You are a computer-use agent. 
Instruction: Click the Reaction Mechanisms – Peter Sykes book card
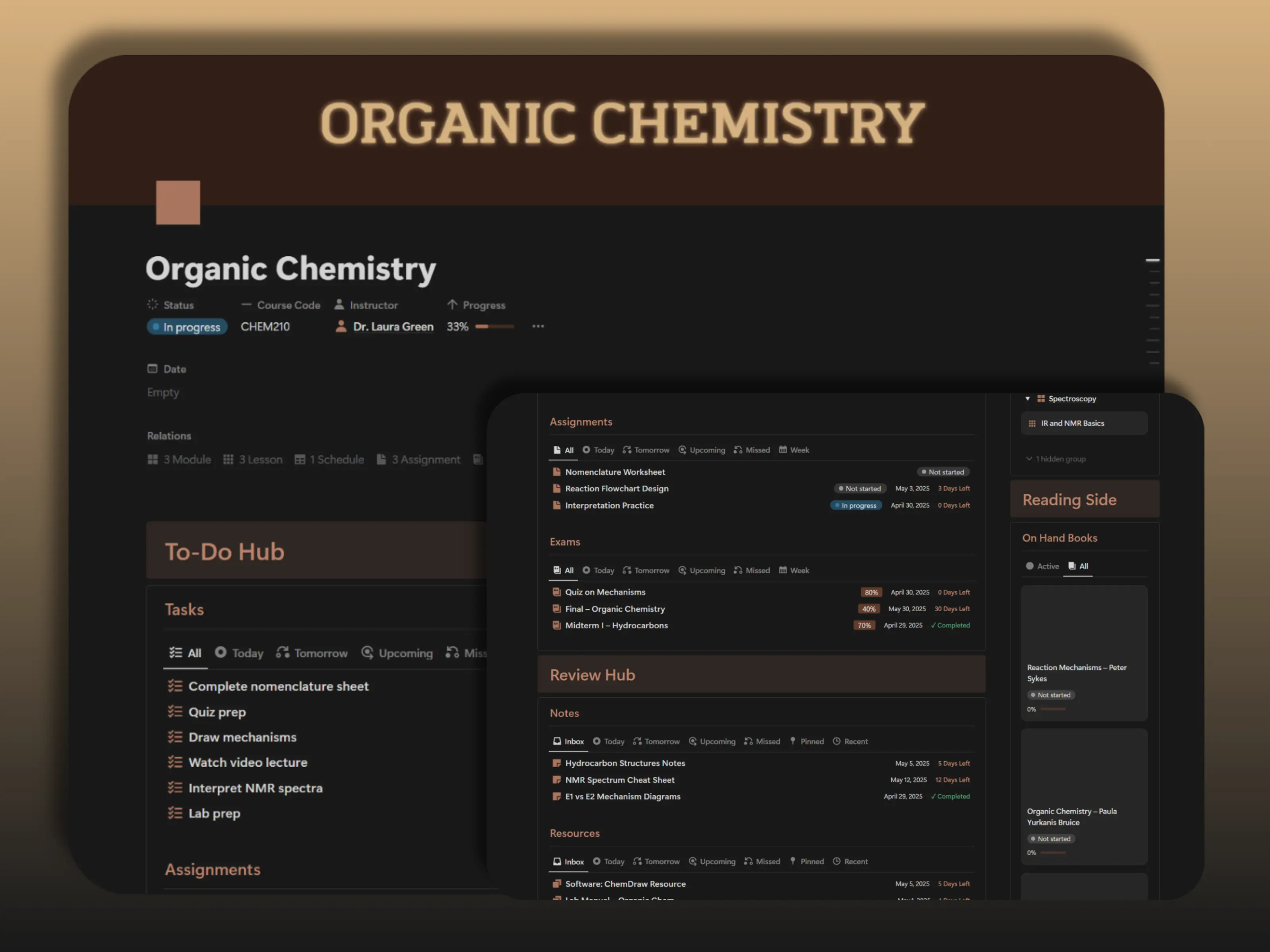1084,654
